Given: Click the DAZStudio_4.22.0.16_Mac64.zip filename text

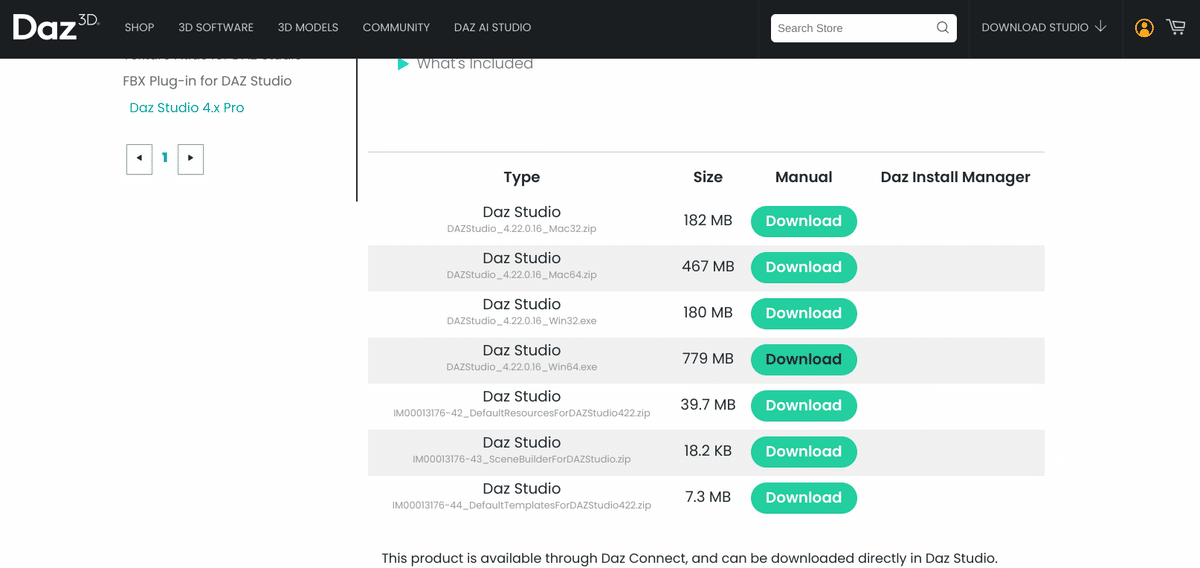Looking at the screenshot, I should point(522,275).
